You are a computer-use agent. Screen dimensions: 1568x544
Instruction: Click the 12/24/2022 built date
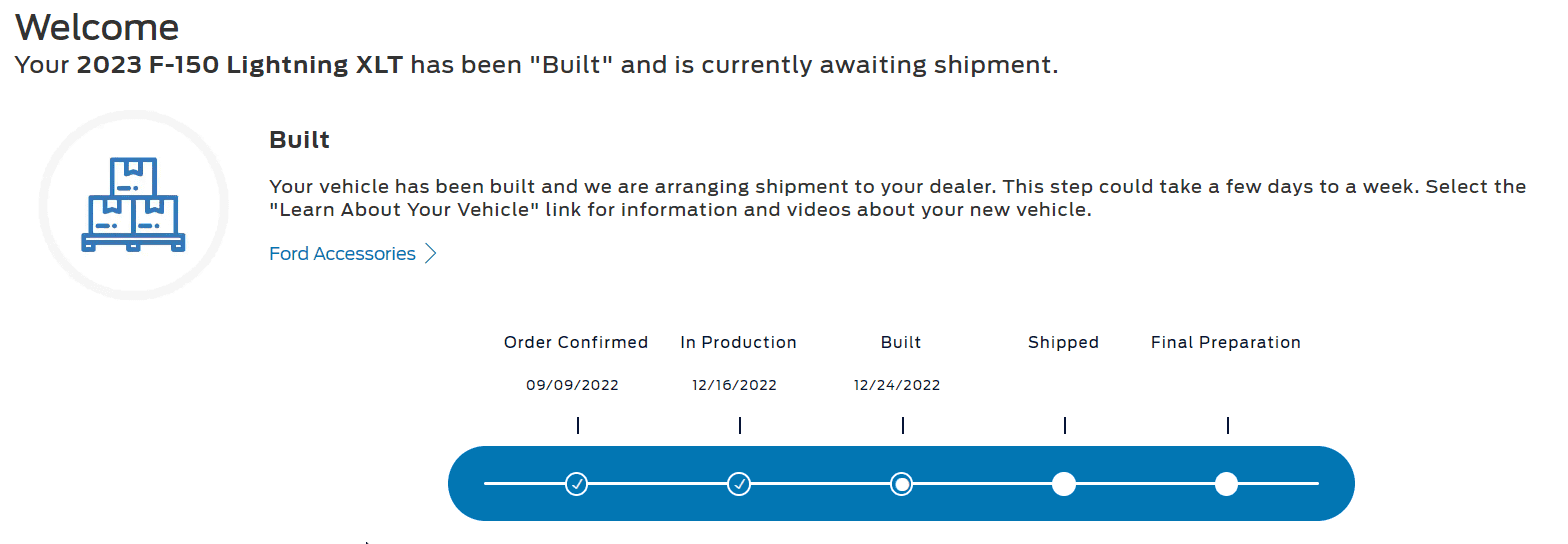click(897, 385)
